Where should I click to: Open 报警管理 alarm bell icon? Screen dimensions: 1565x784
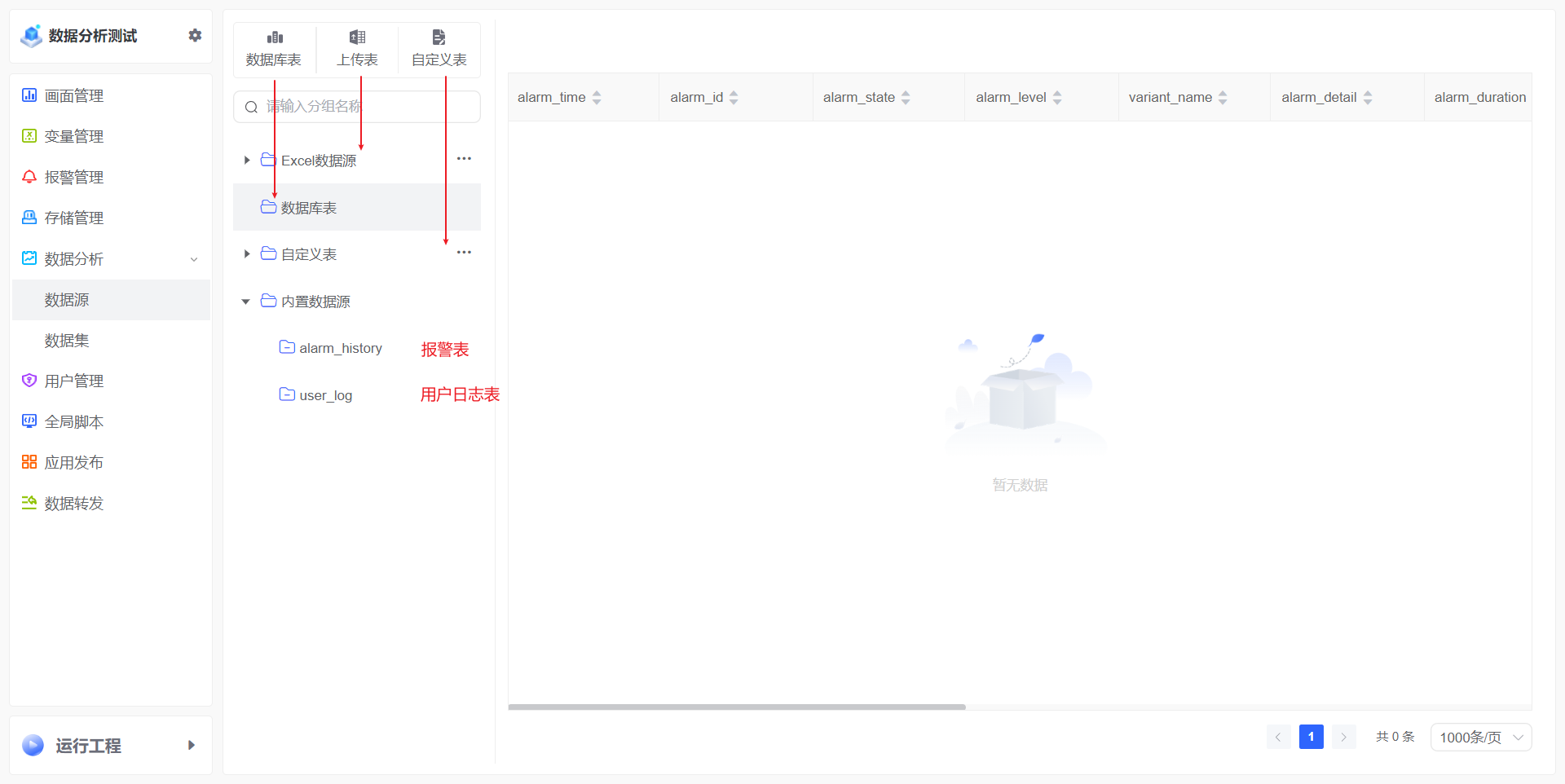coord(29,177)
